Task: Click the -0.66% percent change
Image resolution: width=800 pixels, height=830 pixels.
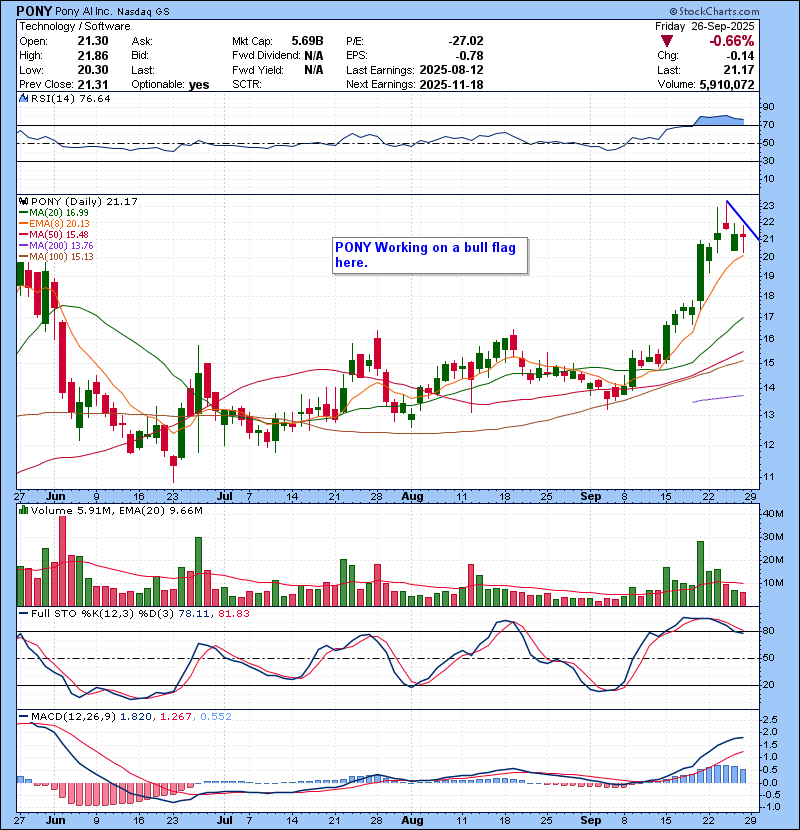Action: 732,41
